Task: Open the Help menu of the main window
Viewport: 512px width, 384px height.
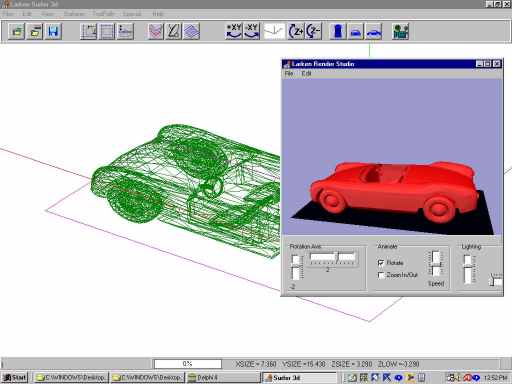Action: (x=158, y=14)
